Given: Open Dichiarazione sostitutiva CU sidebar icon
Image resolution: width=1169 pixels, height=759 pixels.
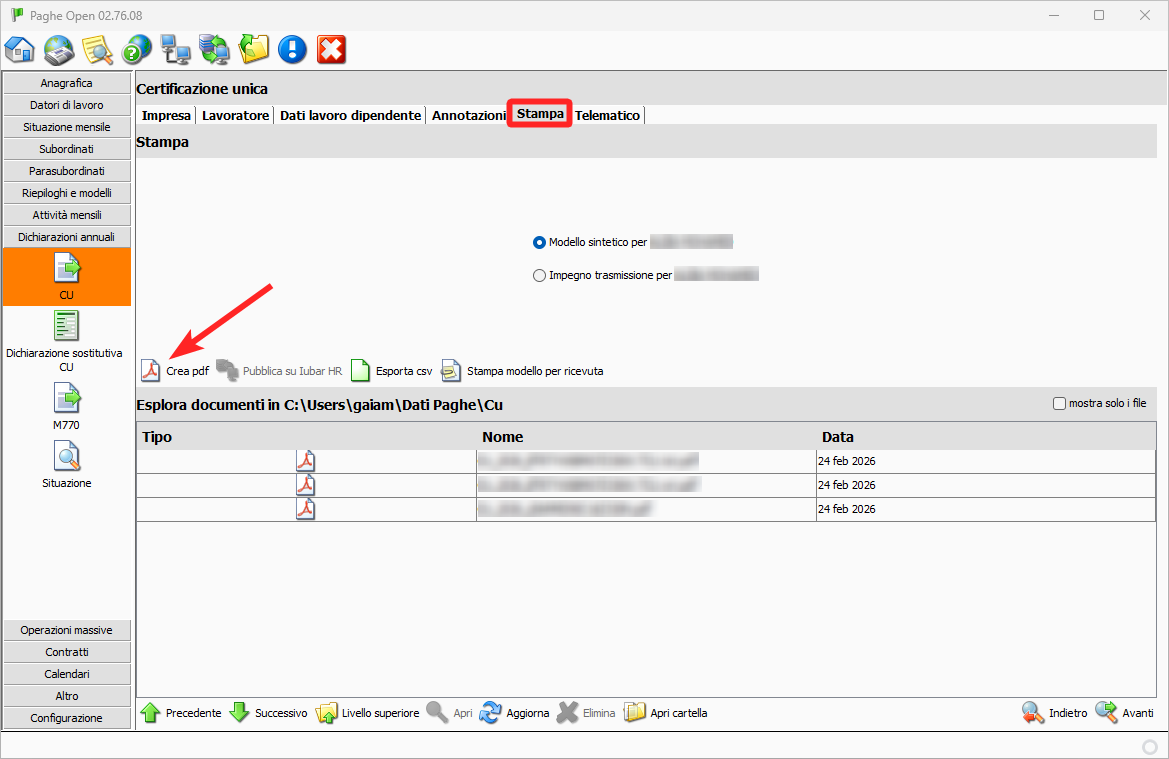Looking at the screenshot, I should 67,327.
